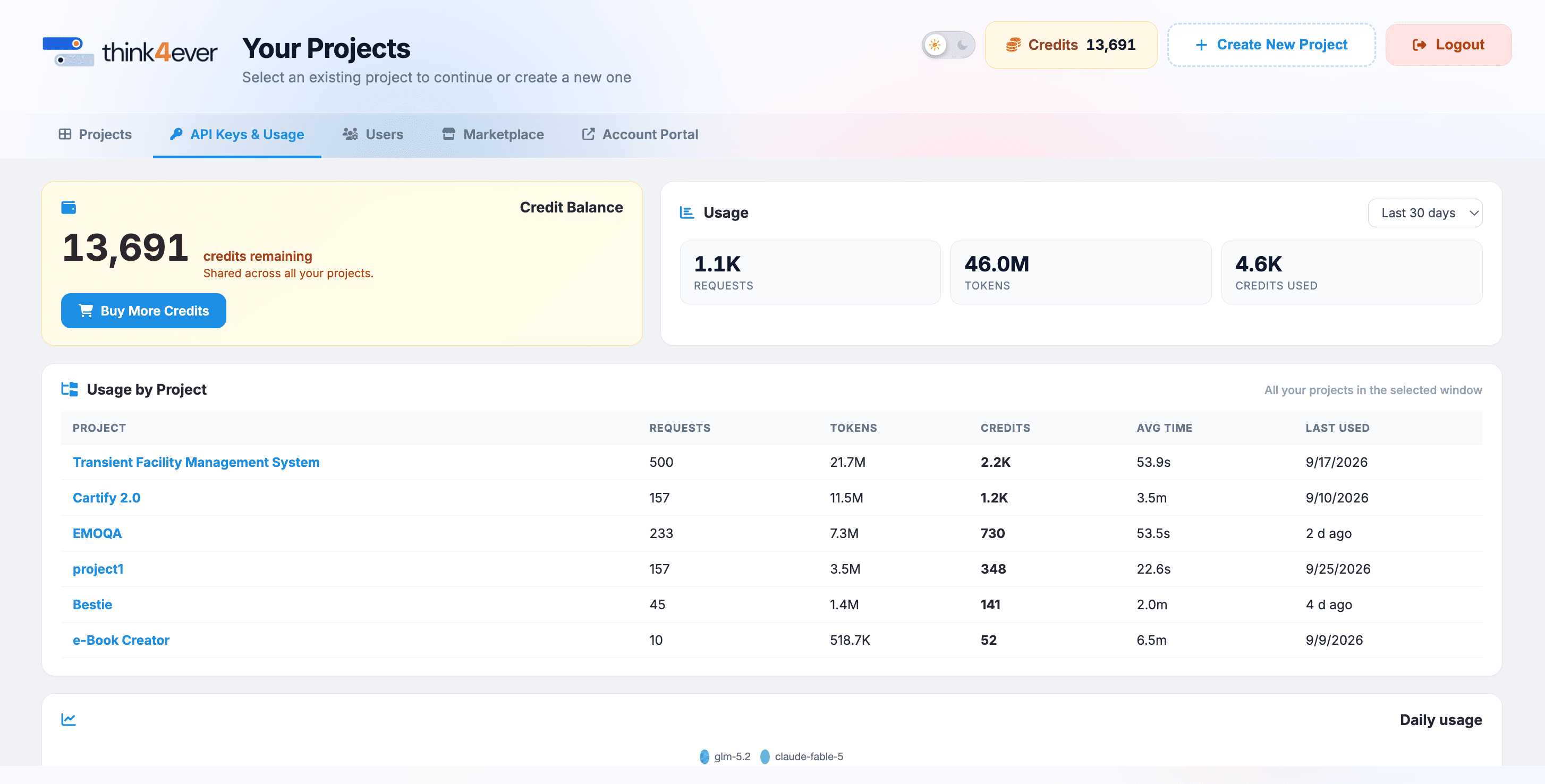Viewport: 1545px width, 784px height.
Task: Click the Daily usage line chart icon
Action: pyautogui.click(x=69, y=719)
